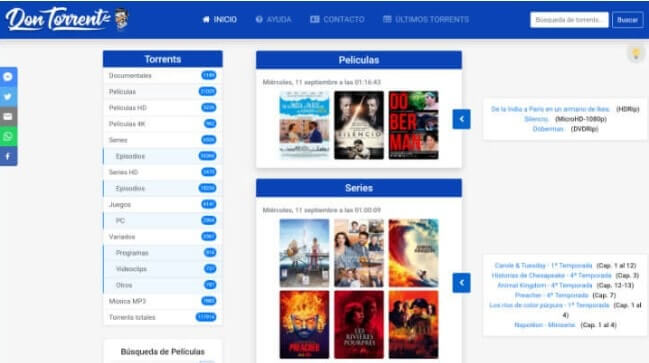Go to Inicio in the top navigation
The height and width of the screenshot is (363, 649).
pos(219,19)
